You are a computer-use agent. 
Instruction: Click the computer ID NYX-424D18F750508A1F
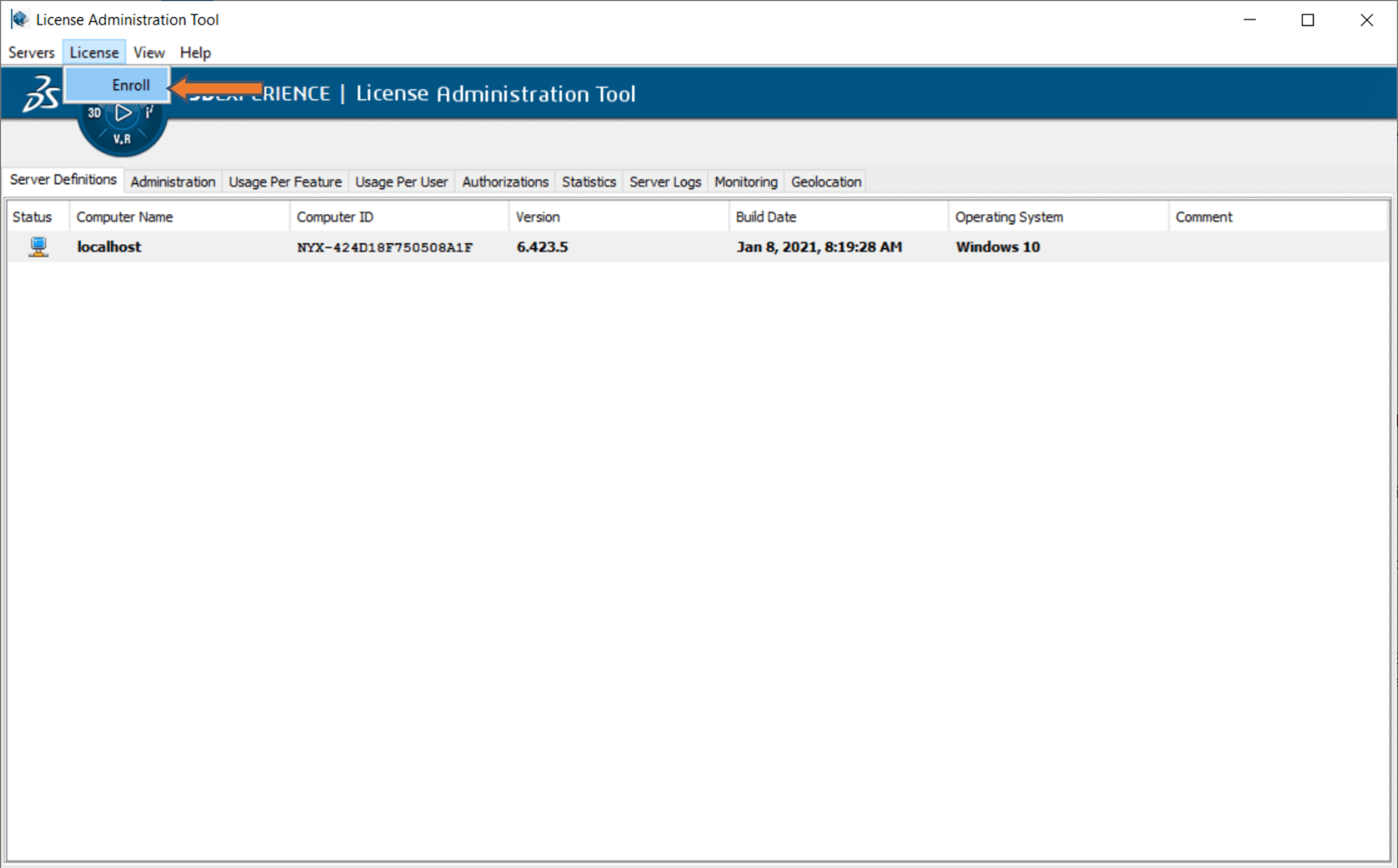(x=385, y=247)
